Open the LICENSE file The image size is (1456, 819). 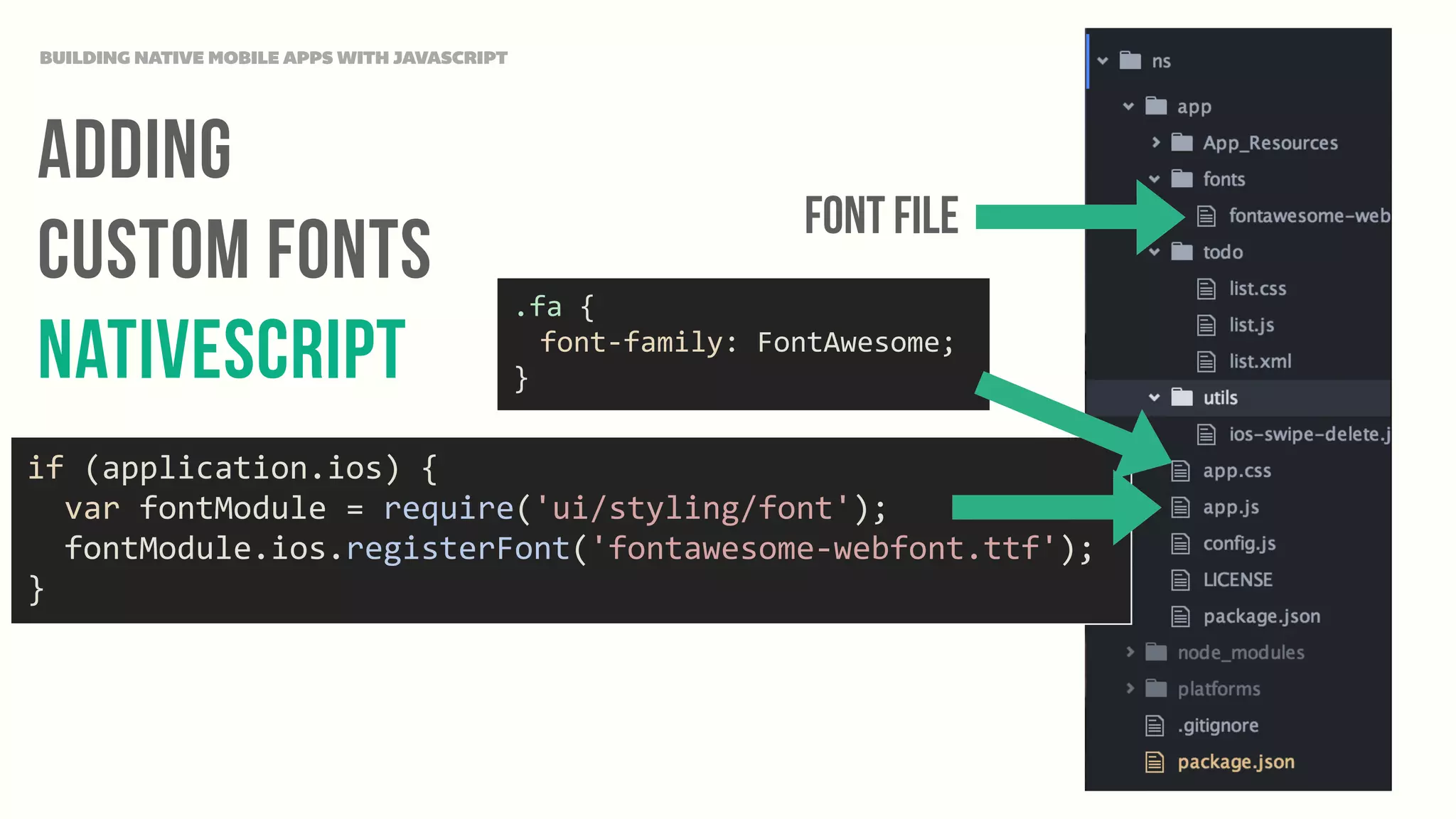[x=1238, y=580]
